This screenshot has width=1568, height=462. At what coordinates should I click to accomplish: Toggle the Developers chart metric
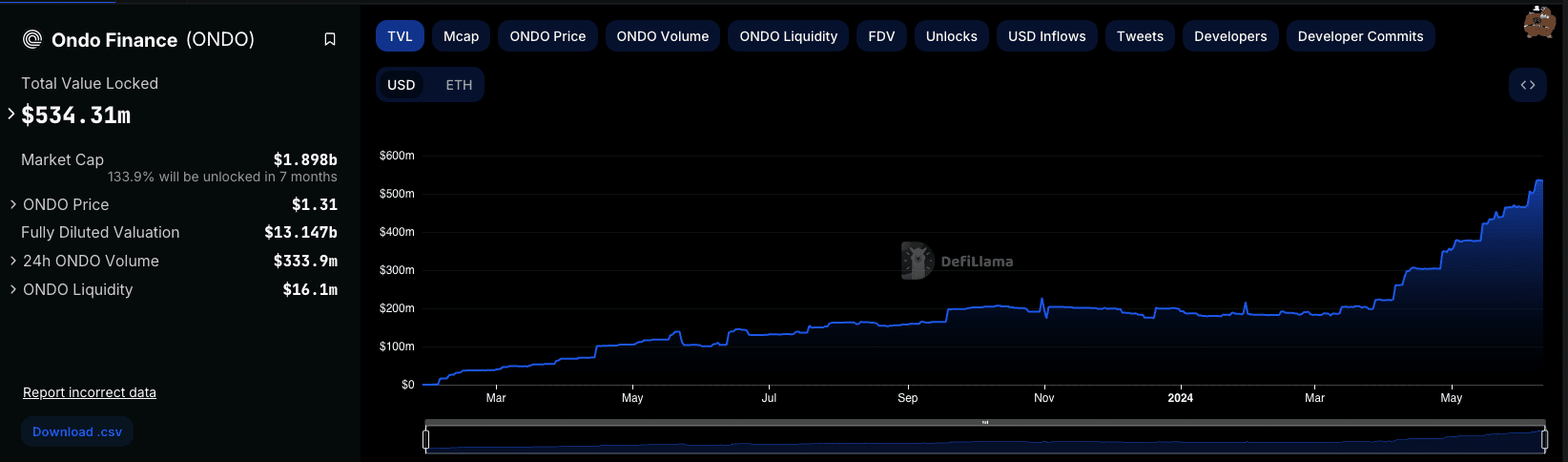1230,36
